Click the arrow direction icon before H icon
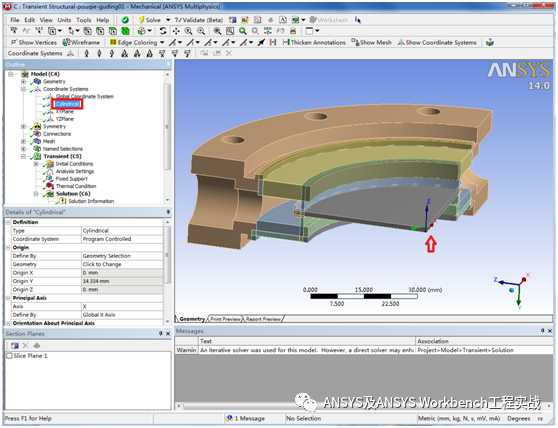Screen dimensions: 558x428 coord(261,42)
